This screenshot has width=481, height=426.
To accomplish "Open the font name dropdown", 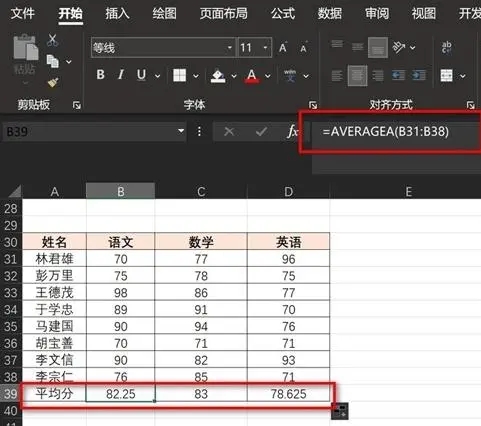I will pos(230,48).
